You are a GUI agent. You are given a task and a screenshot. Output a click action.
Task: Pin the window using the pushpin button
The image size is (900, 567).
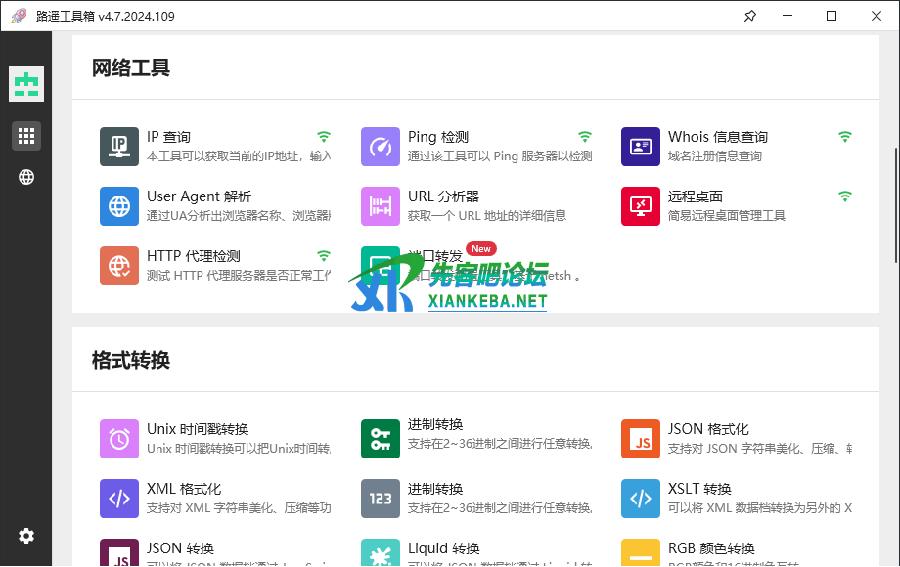click(x=751, y=16)
